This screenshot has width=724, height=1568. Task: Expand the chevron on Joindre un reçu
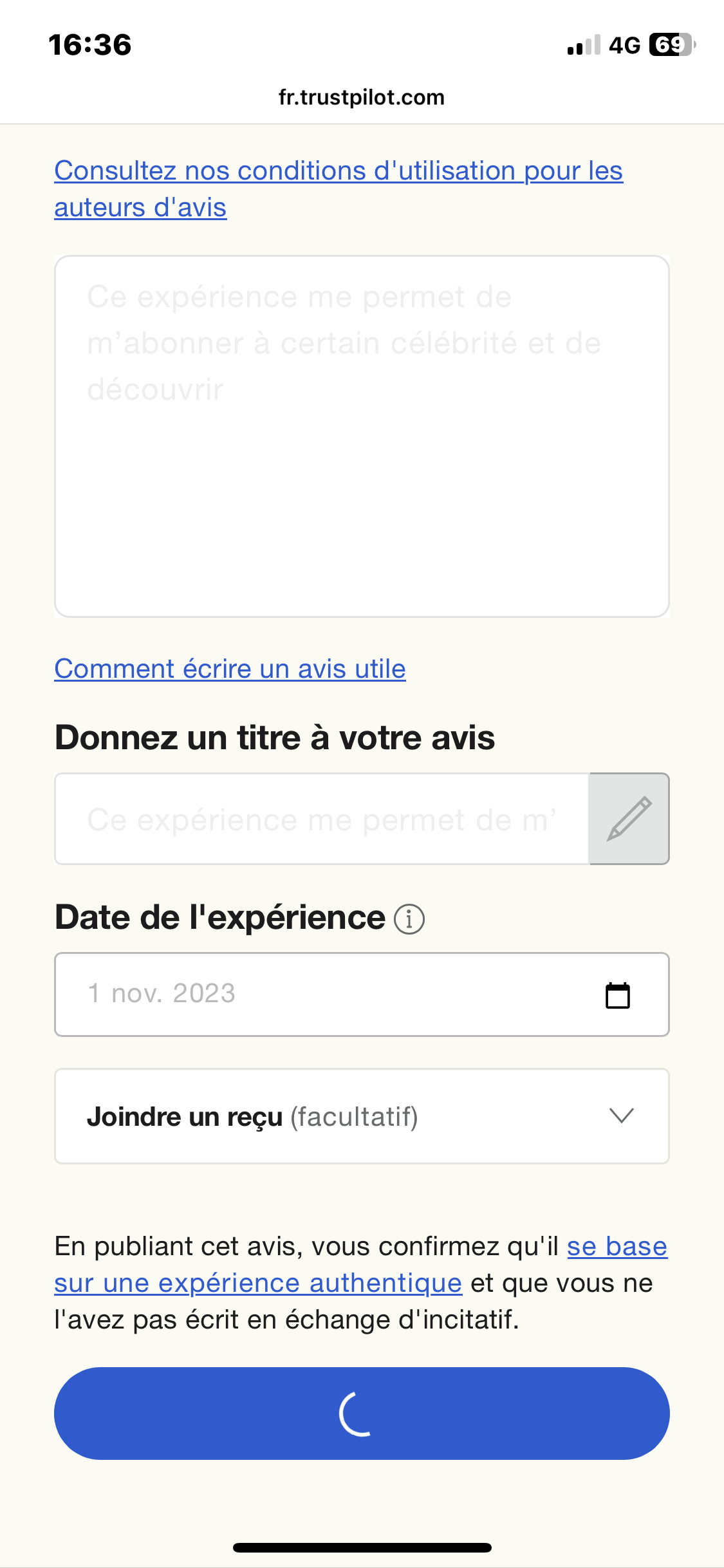tap(622, 1115)
